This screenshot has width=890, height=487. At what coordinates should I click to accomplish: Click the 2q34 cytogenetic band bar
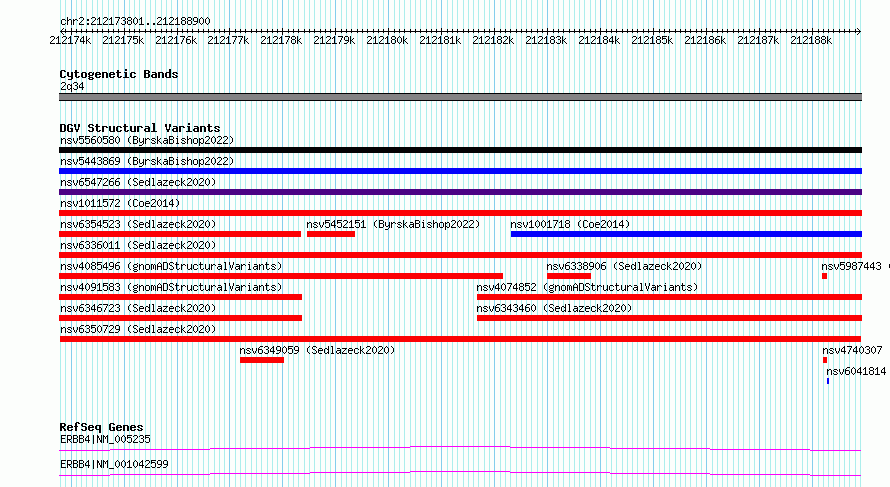click(x=460, y=97)
